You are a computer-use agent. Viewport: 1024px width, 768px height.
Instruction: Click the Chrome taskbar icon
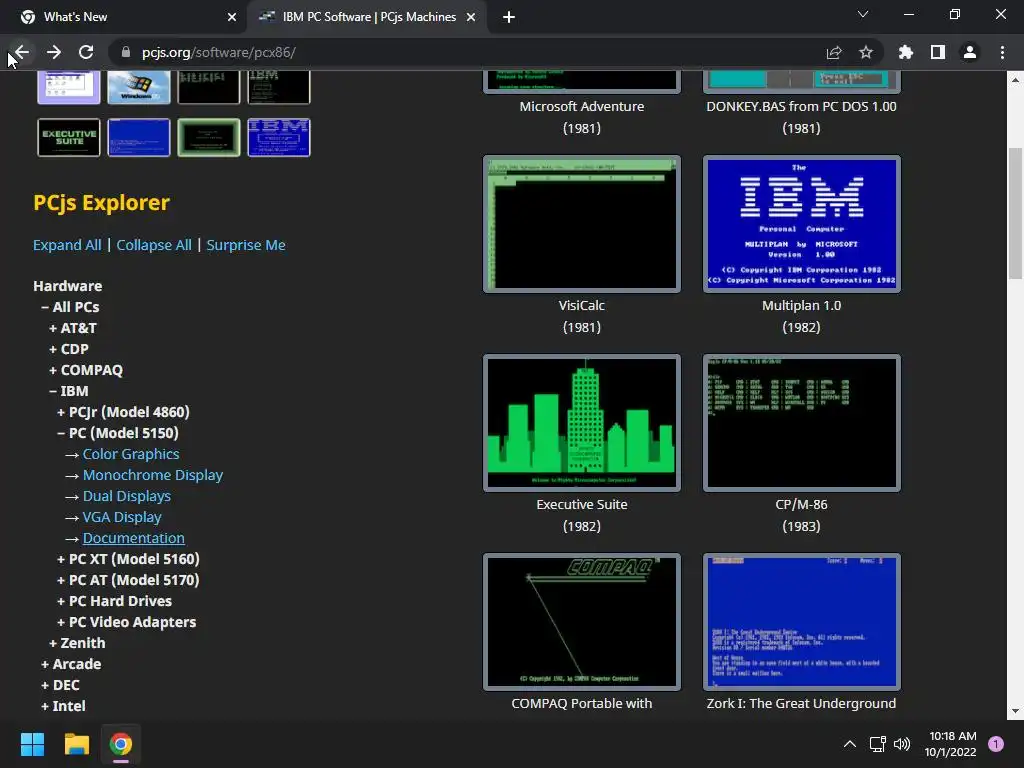pyautogui.click(x=120, y=744)
